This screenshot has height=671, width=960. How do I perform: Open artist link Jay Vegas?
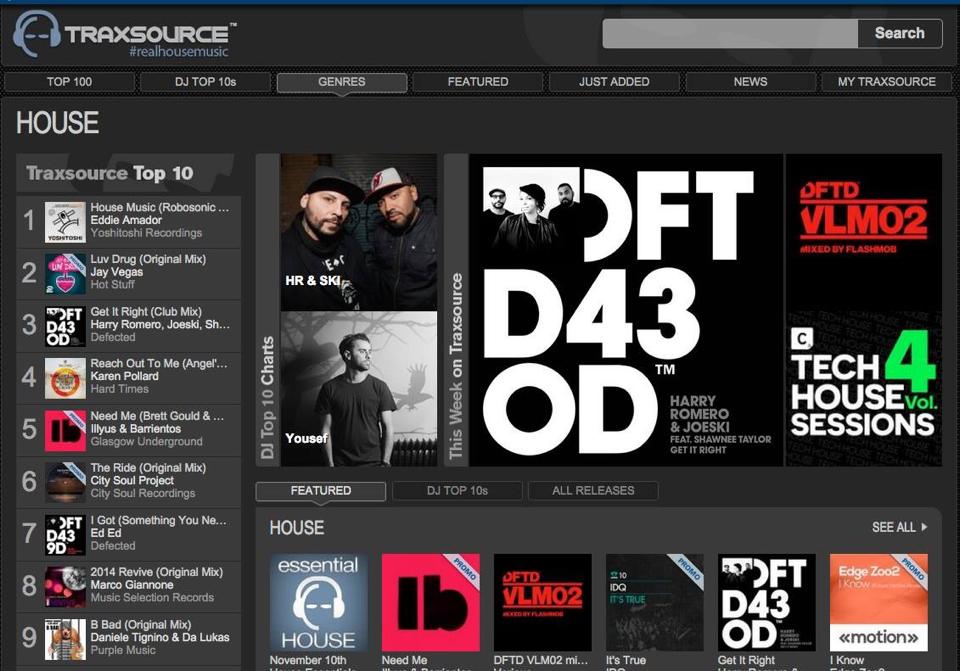[x=116, y=272]
